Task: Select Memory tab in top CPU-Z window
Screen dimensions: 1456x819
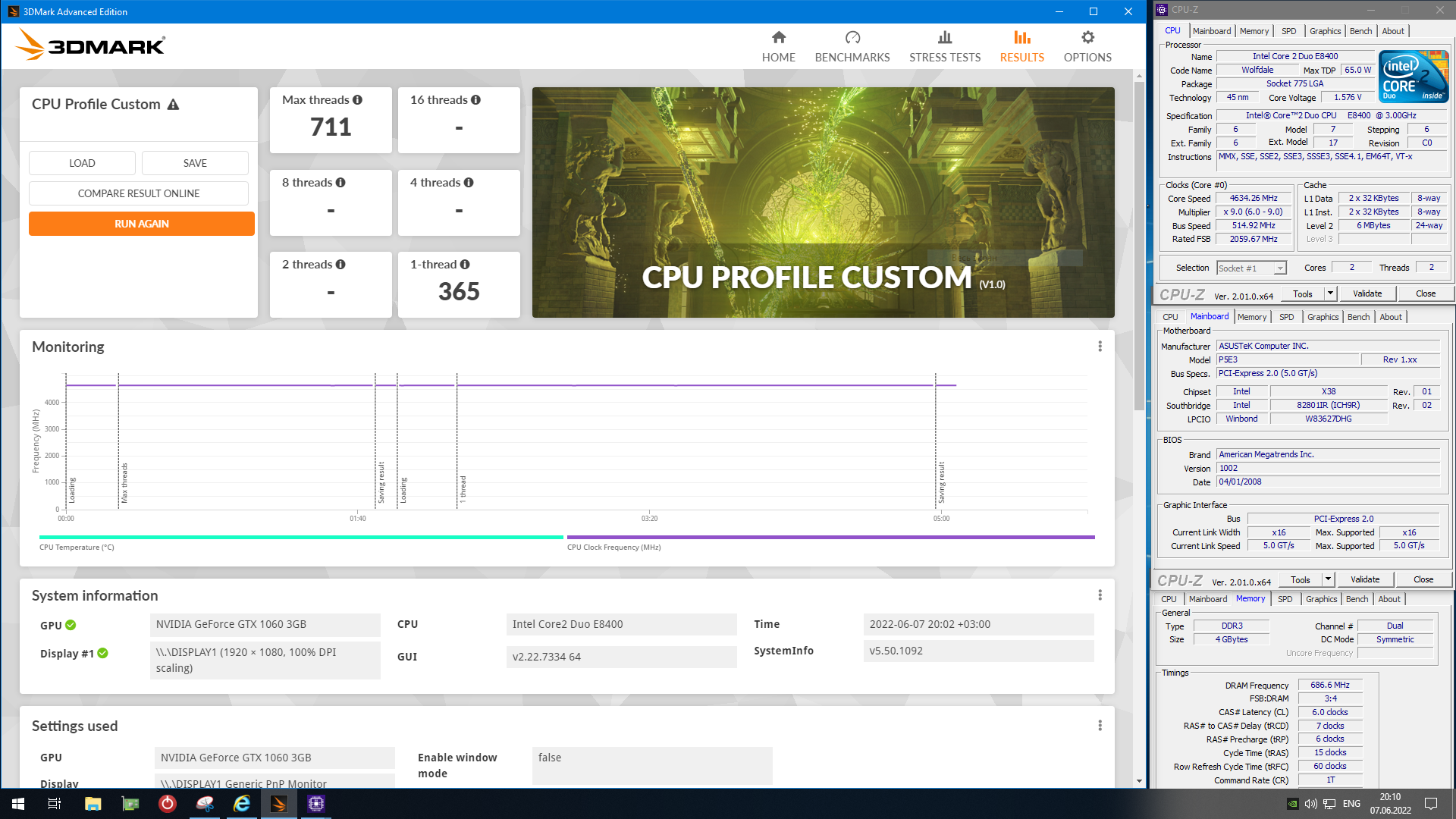Action: 1254,31
